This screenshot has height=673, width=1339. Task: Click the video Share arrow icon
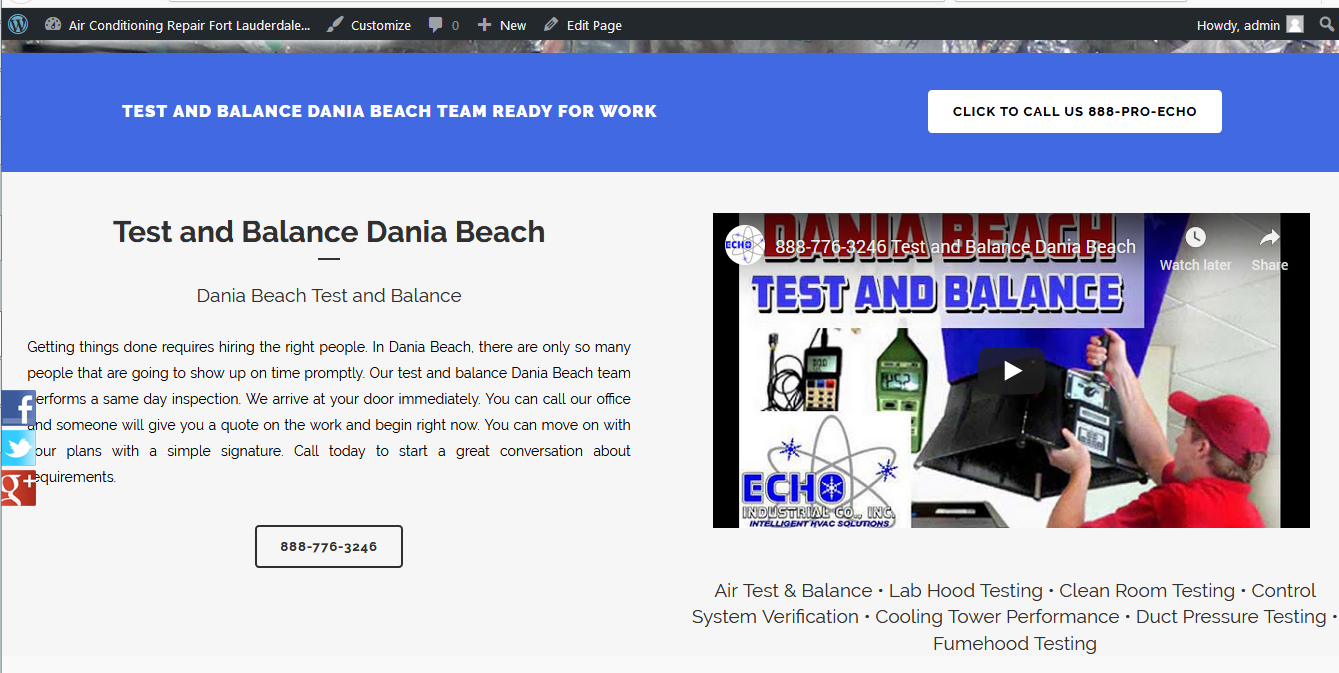pos(1269,238)
